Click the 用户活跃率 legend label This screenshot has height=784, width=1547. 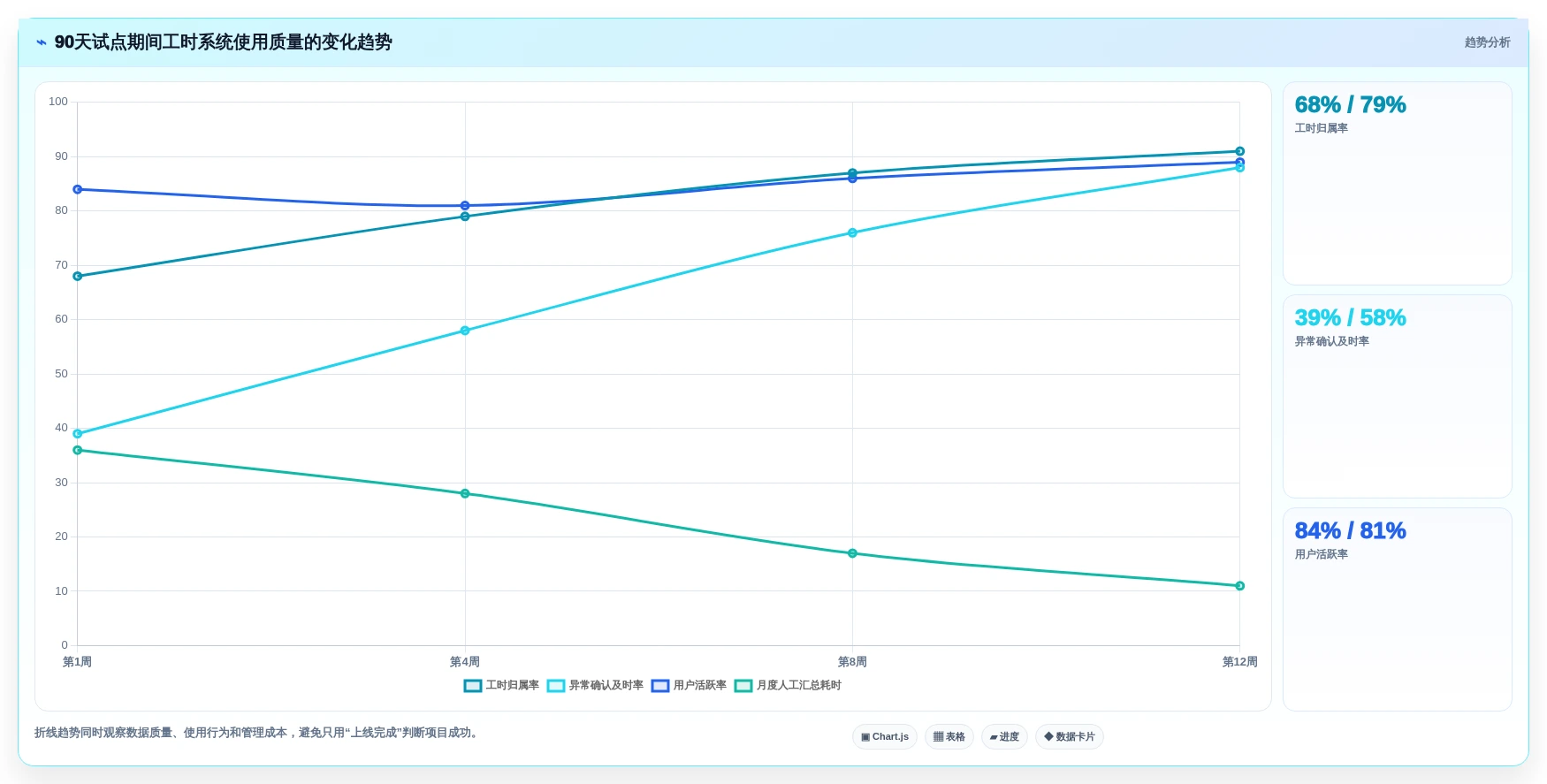[x=700, y=686]
